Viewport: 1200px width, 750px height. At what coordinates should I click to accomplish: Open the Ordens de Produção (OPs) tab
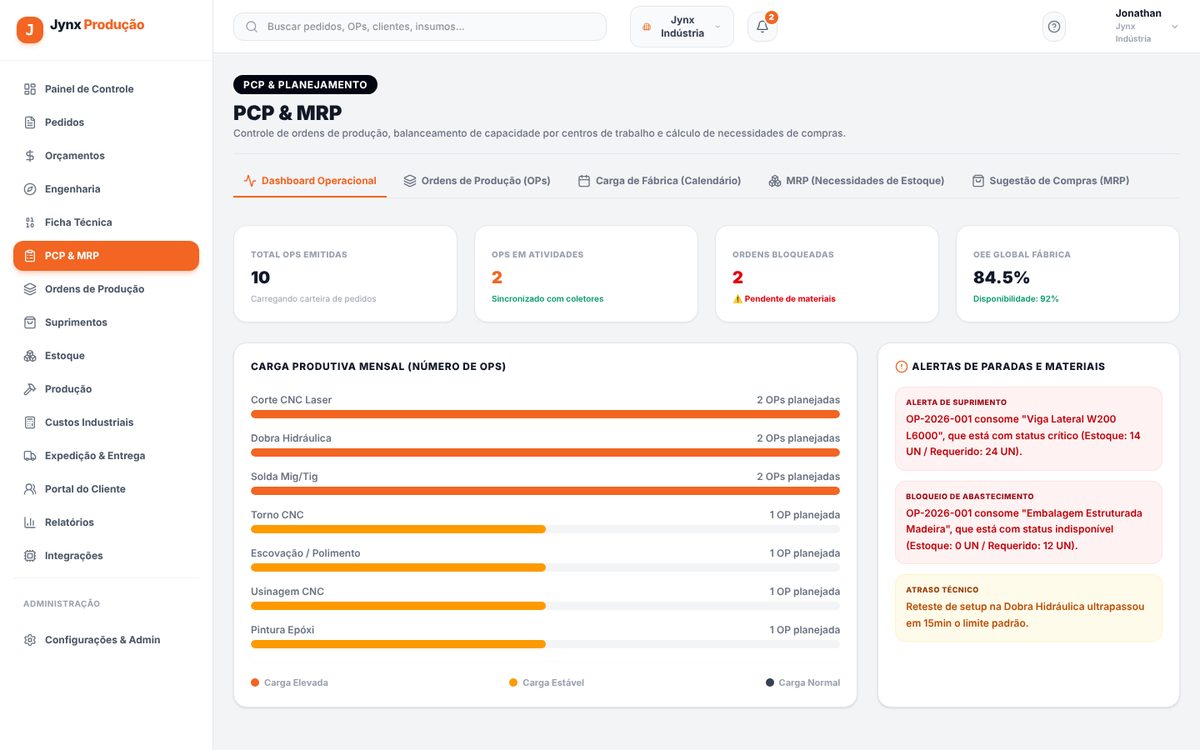coord(477,181)
